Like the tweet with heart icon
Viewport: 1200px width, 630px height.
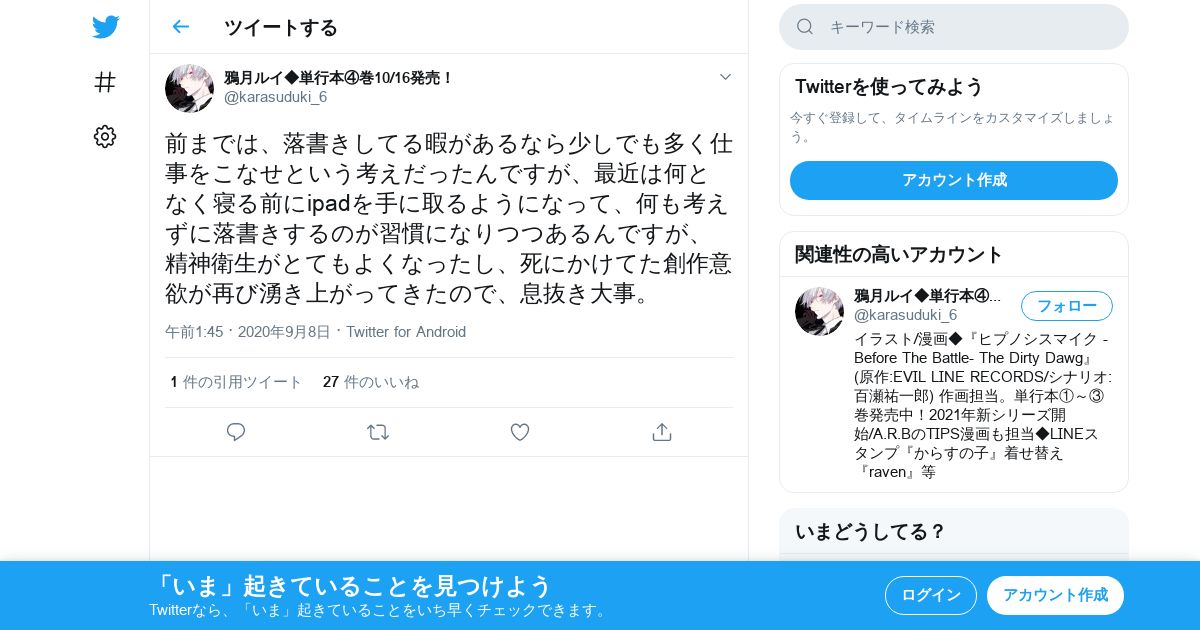click(x=520, y=432)
